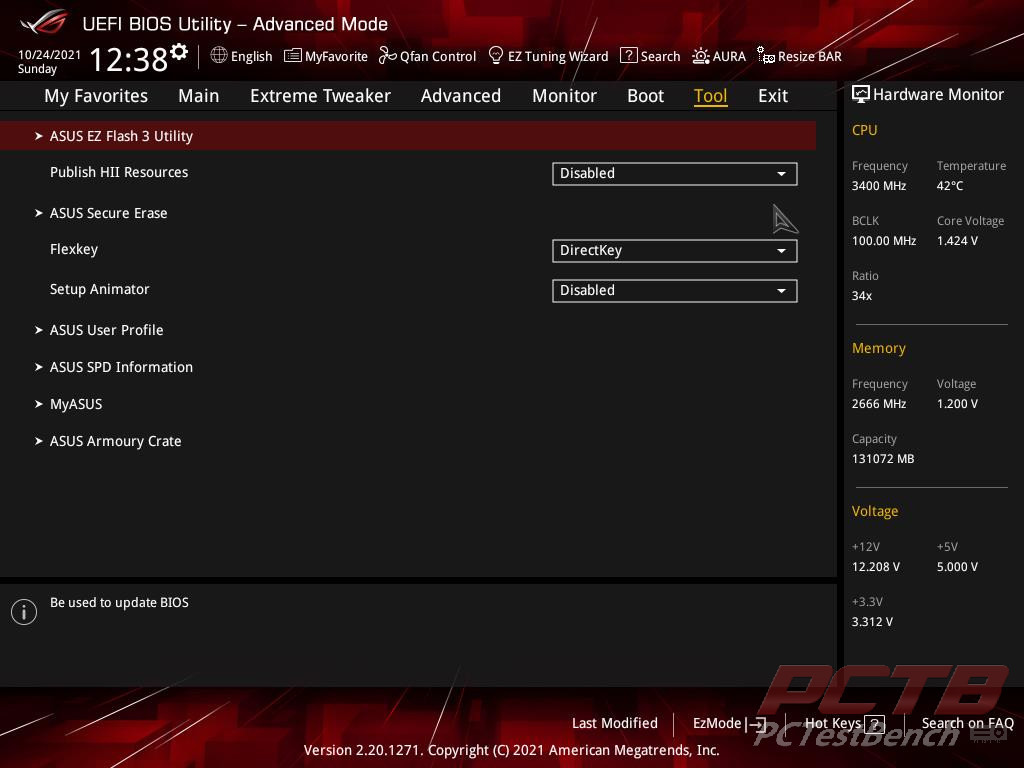The width and height of the screenshot is (1024, 768).
Task: Click the AURA button label
Action: [729, 56]
